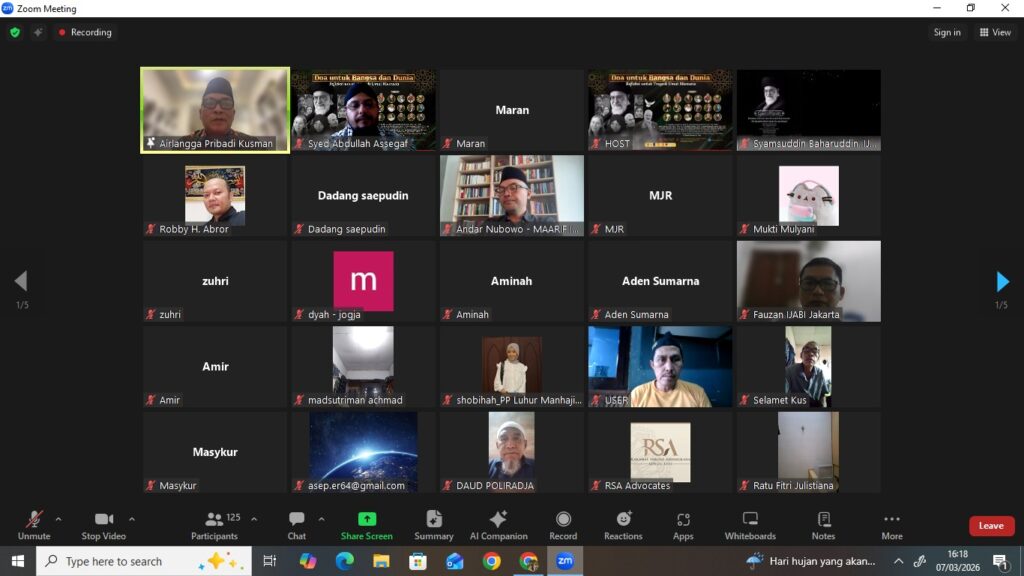
Task: Click the red Leave button
Action: (991, 526)
